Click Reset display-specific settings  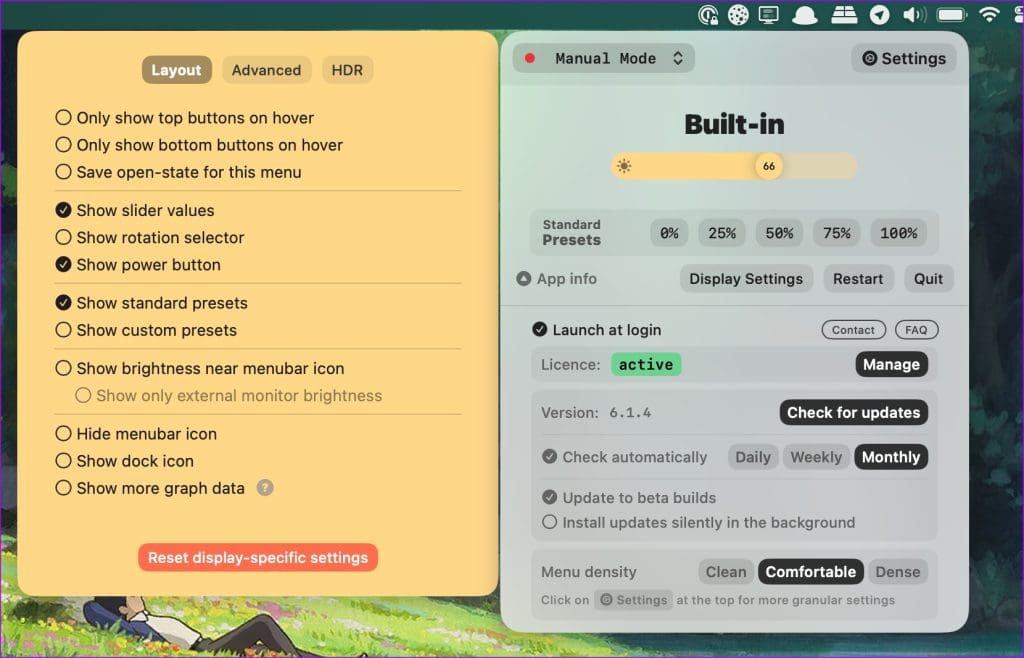click(258, 557)
